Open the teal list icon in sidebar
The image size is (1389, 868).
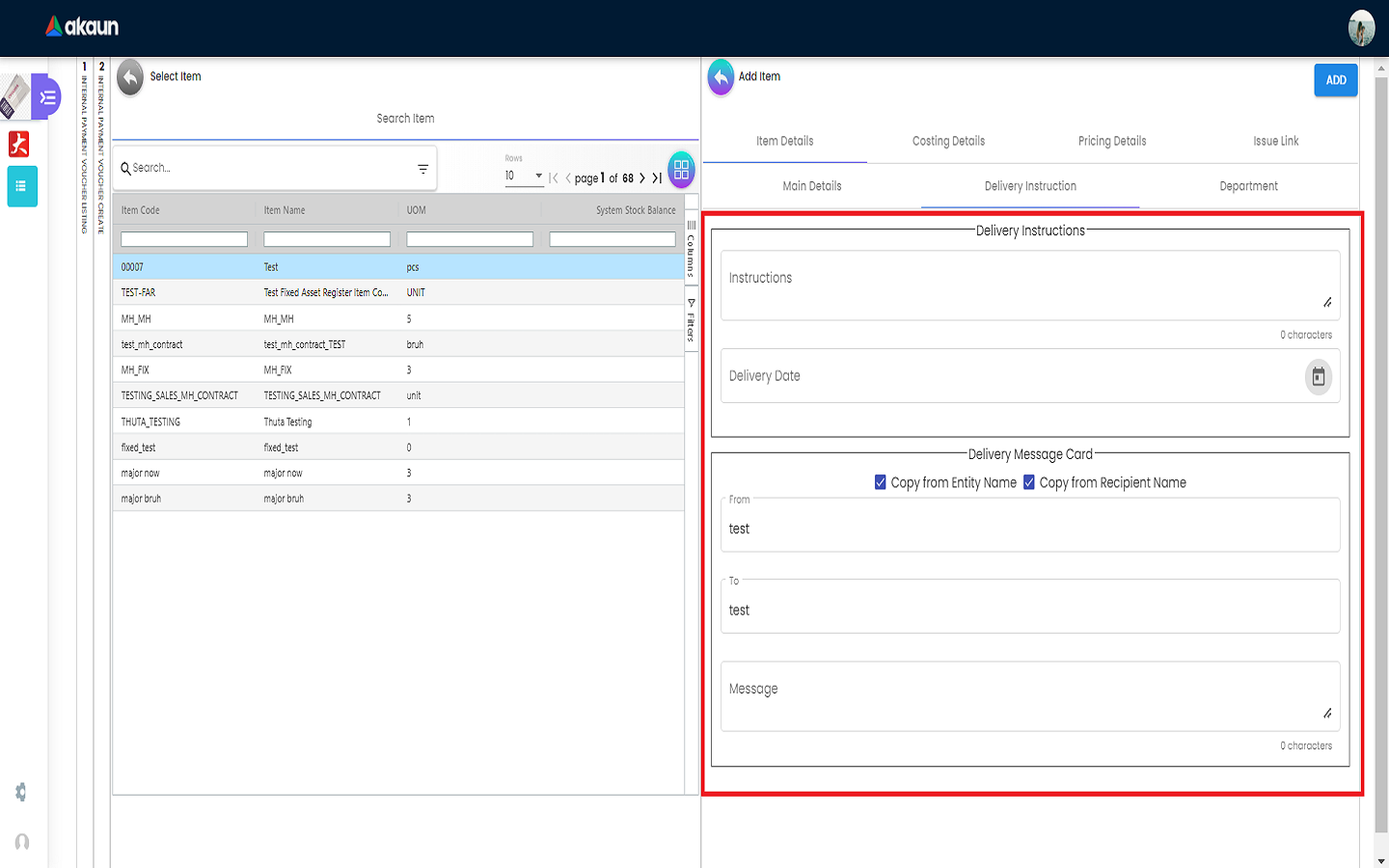pos(22,186)
